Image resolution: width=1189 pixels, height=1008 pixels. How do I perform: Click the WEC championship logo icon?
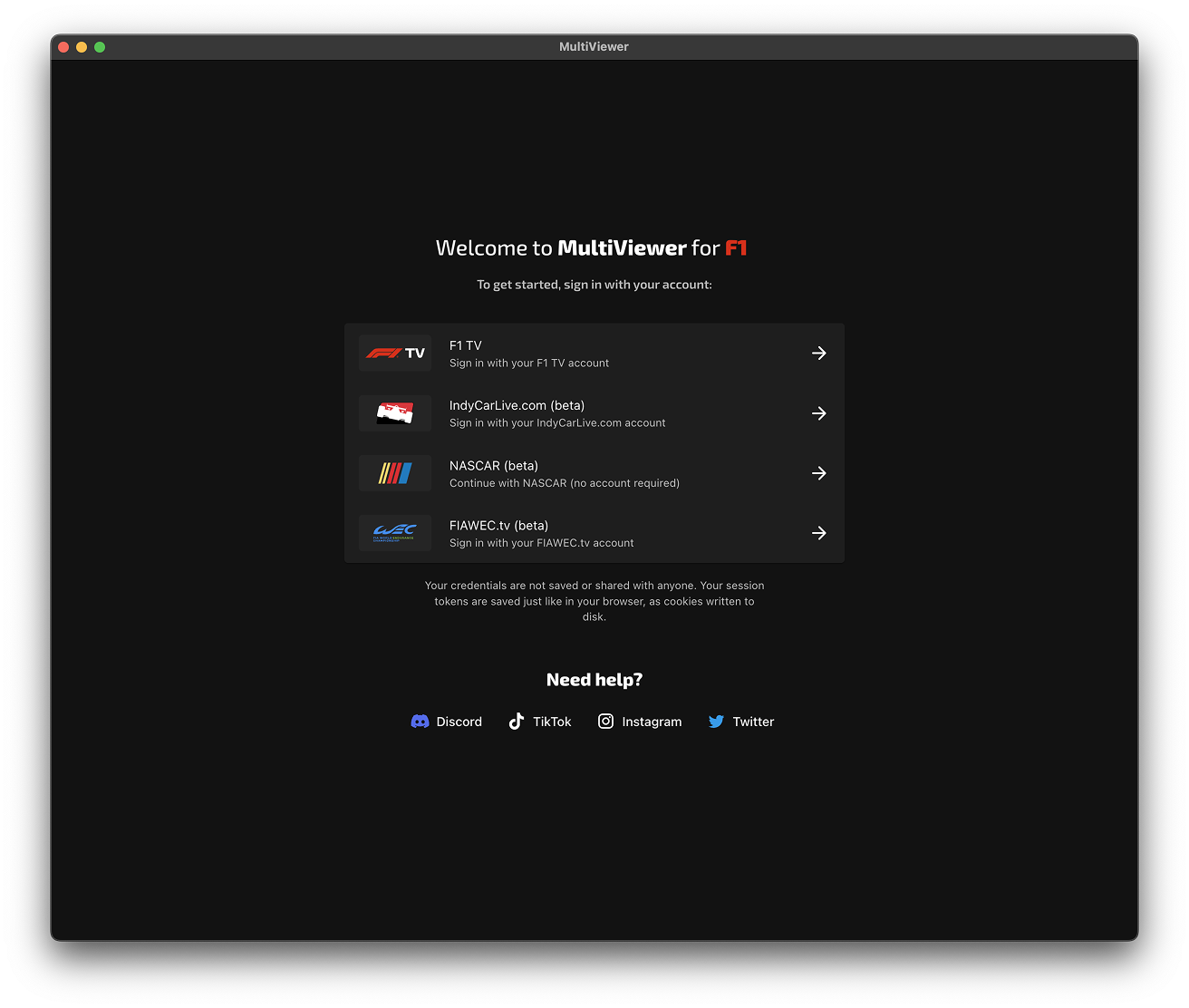click(x=395, y=532)
